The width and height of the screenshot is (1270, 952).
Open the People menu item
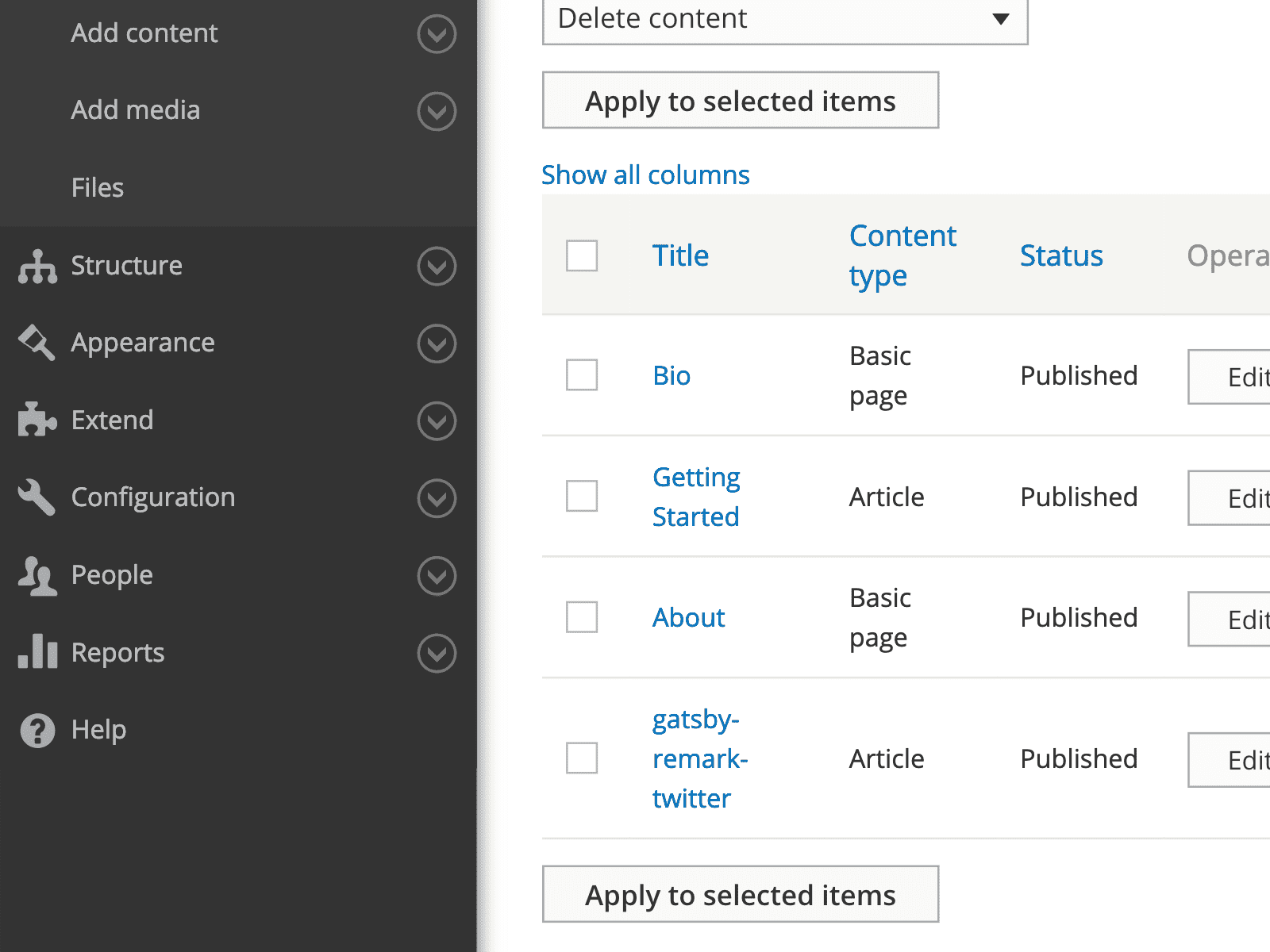[112, 575]
